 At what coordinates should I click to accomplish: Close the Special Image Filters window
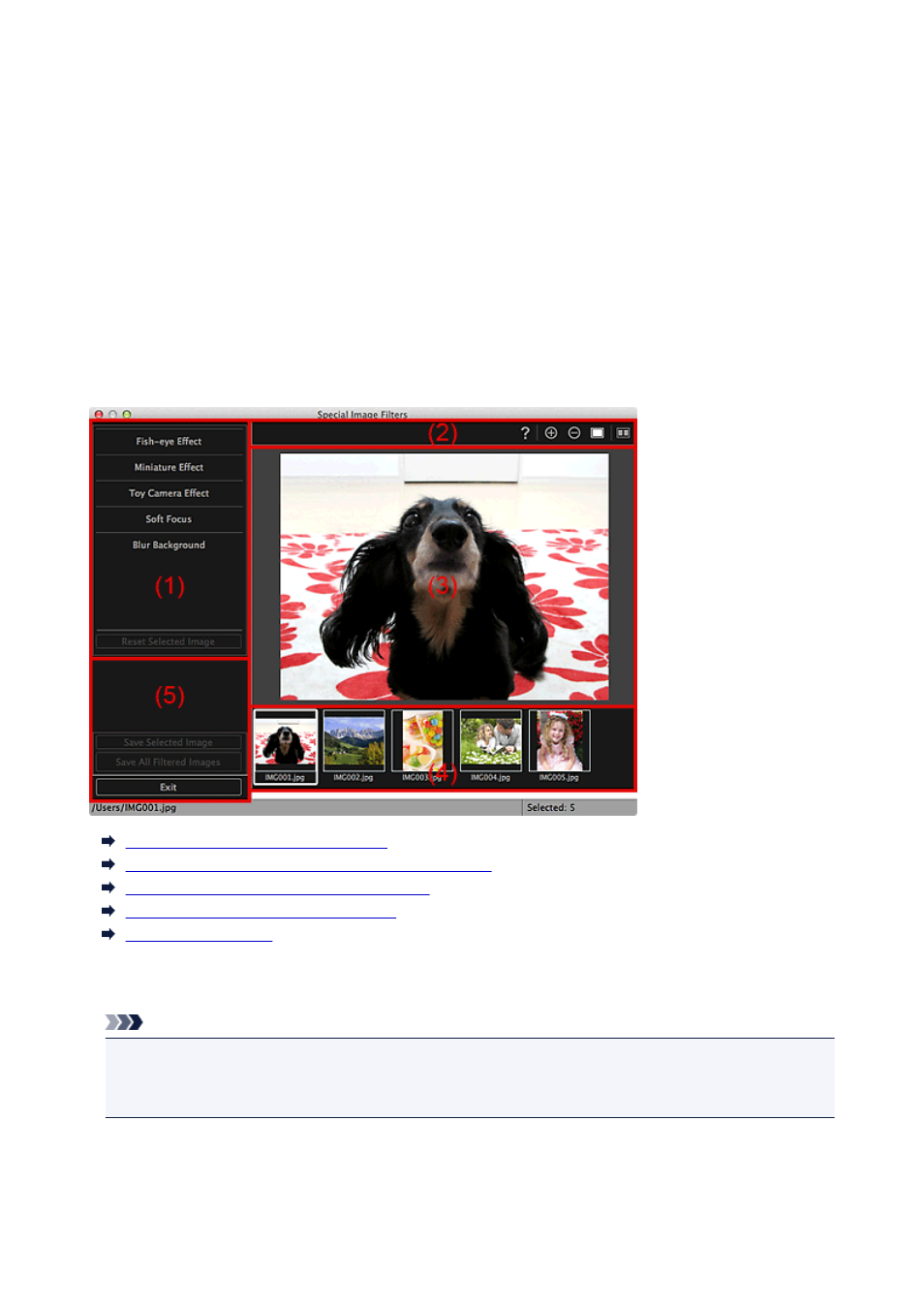coord(99,415)
